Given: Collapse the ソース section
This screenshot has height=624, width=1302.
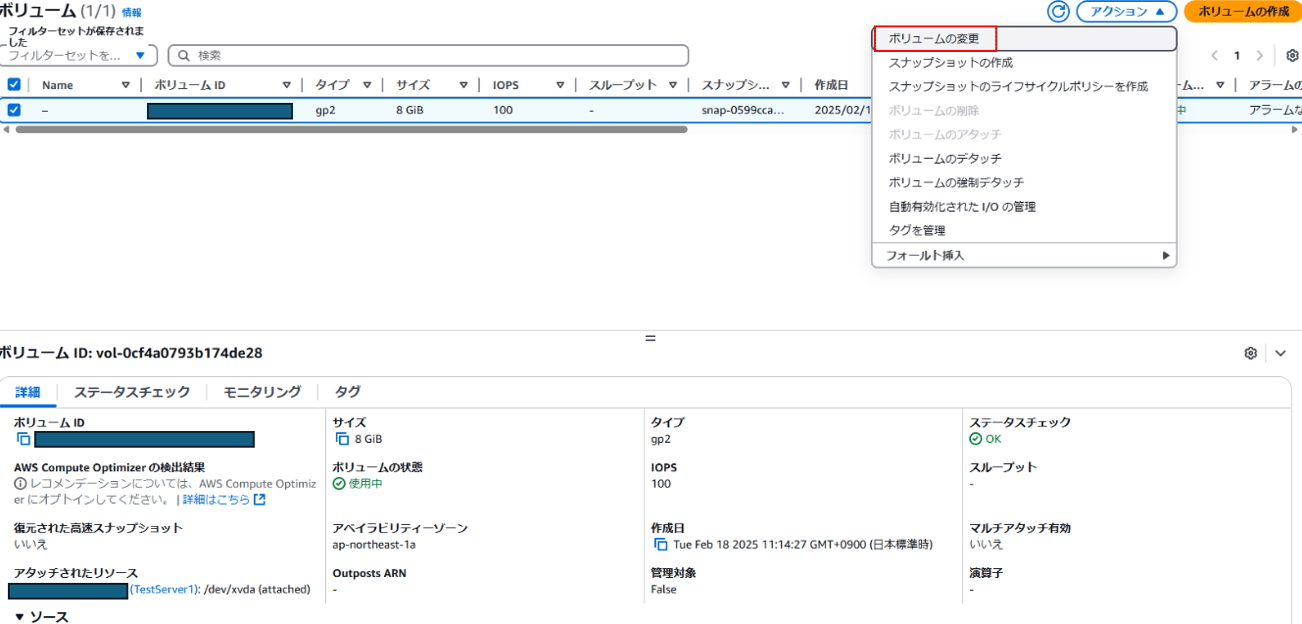Looking at the screenshot, I should point(19,617).
